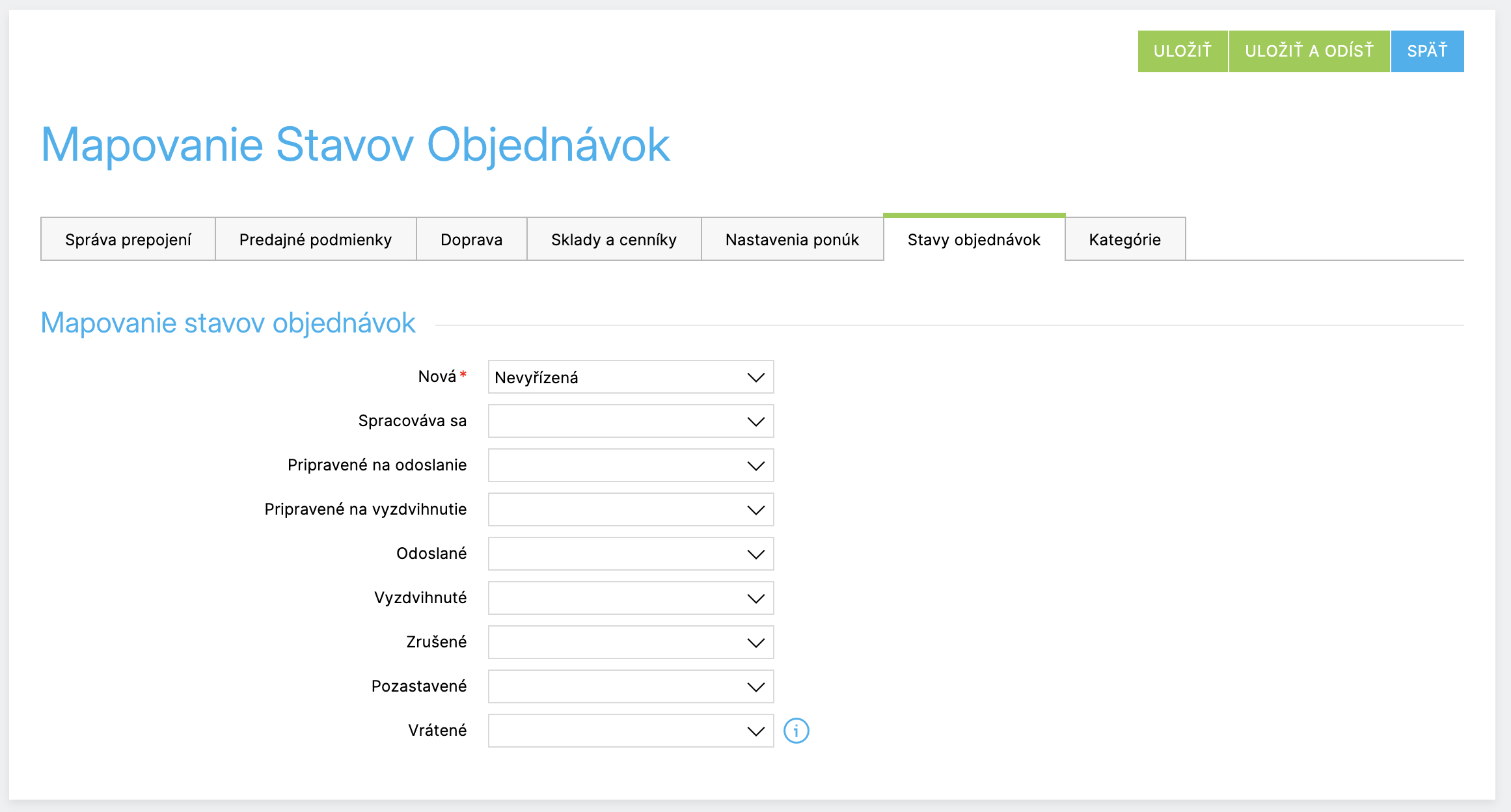This screenshot has height=812, width=1511.
Task: Expand the Pozastavené dropdown
Action: [x=630, y=687]
